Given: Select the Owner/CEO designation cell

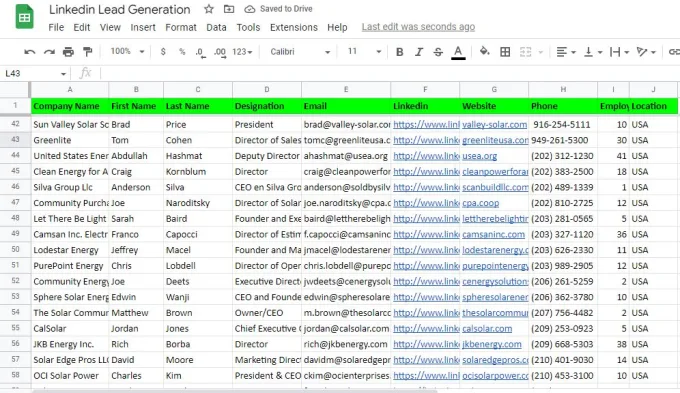Looking at the screenshot, I should [267, 313].
